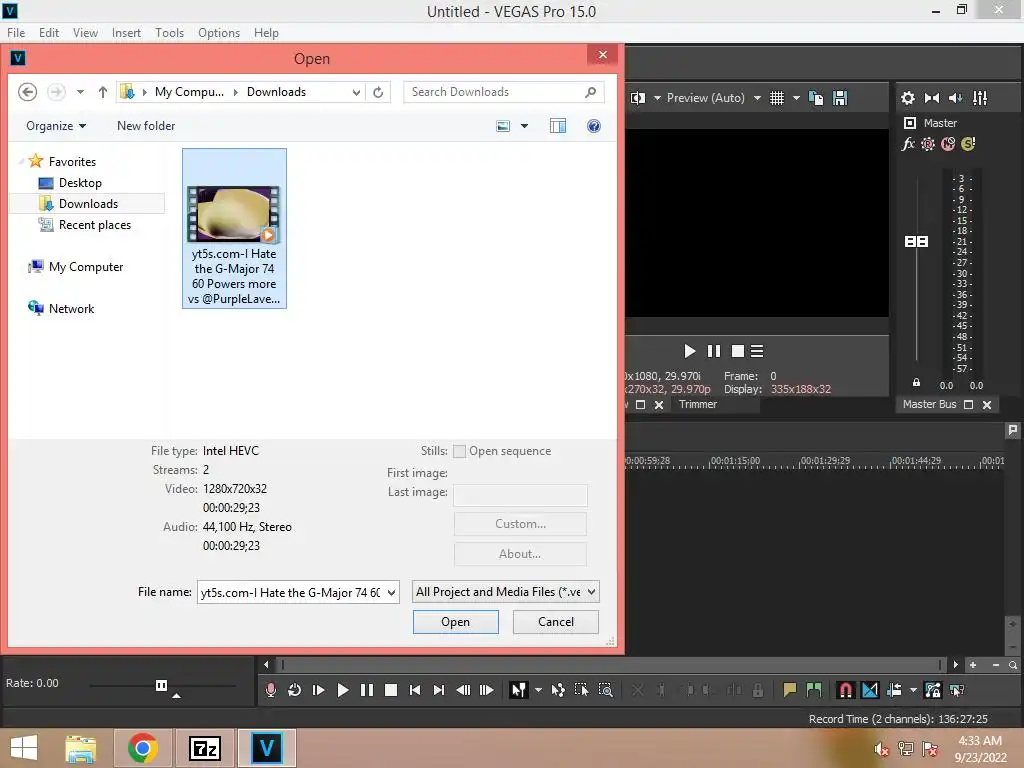This screenshot has width=1024, height=768.
Task: Click the Master fader handle
Action: [916, 242]
